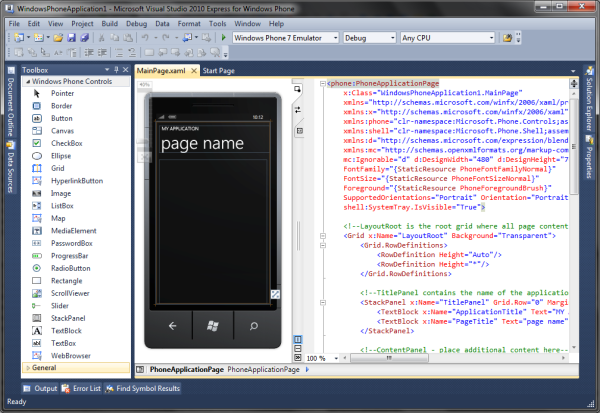Select the PasswordBox control
The height and width of the screenshot is (413, 600).
click(76, 243)
